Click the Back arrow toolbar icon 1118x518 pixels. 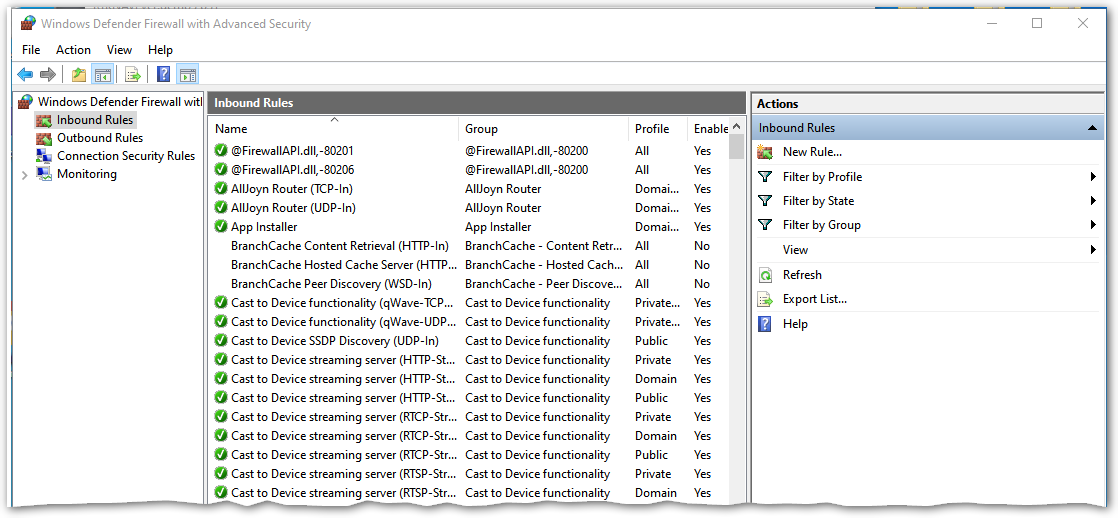click(x=25, y=73)
